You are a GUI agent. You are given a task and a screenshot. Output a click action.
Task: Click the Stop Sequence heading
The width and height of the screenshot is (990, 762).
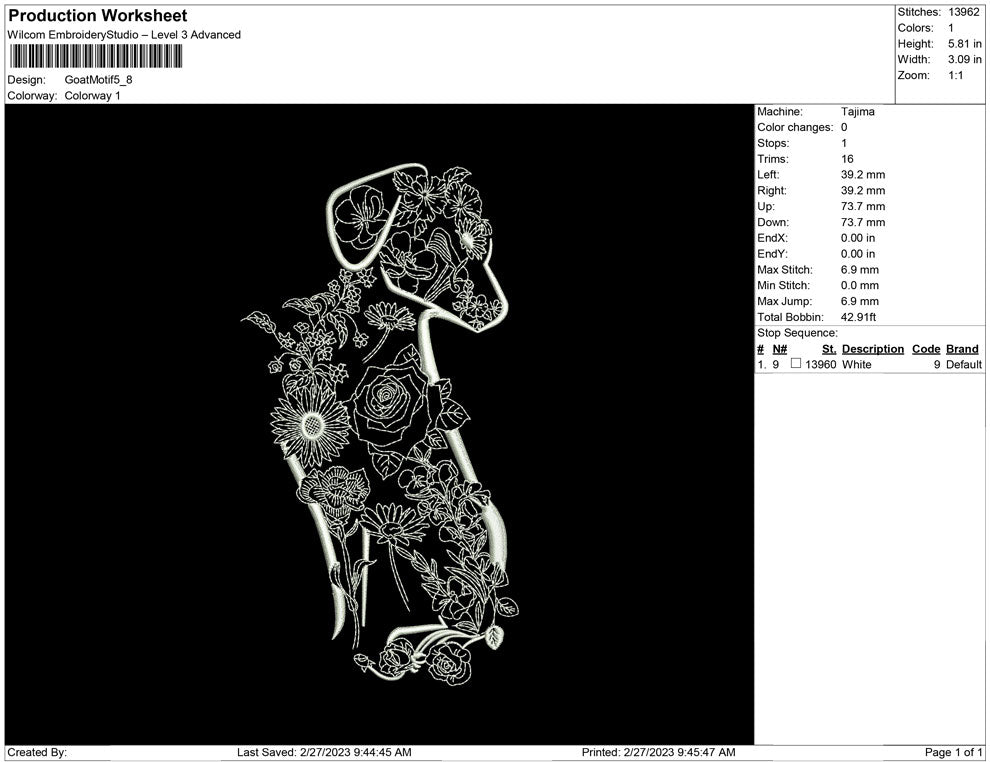pyautogui.click(x=797, y=333)
